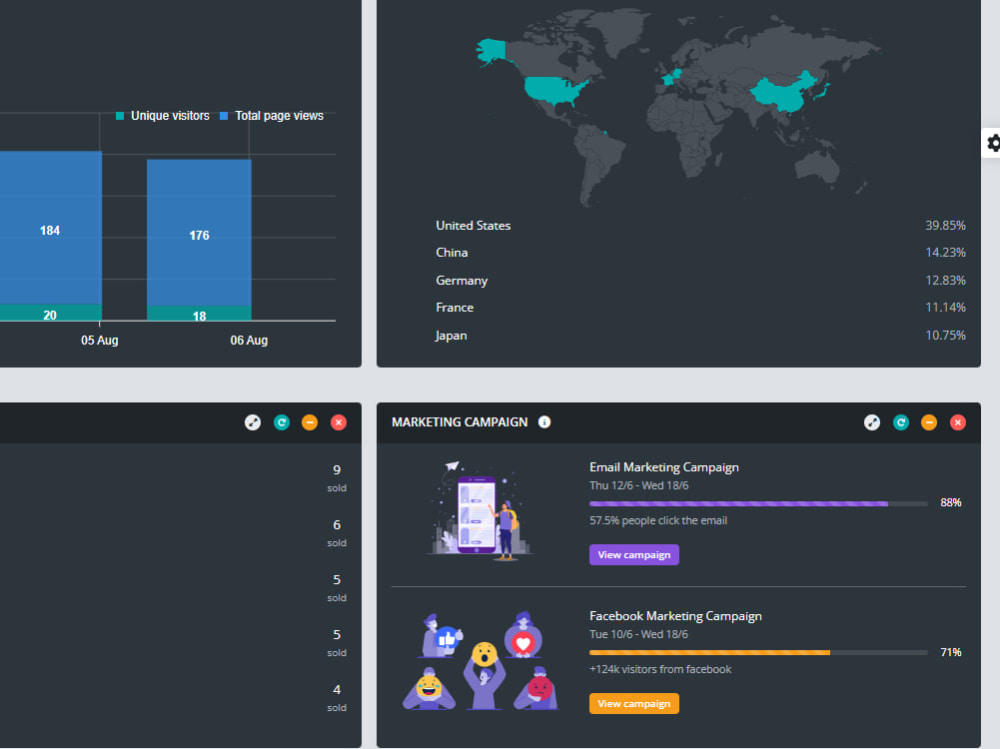Select the 176 page views bar

pos(199,233)
